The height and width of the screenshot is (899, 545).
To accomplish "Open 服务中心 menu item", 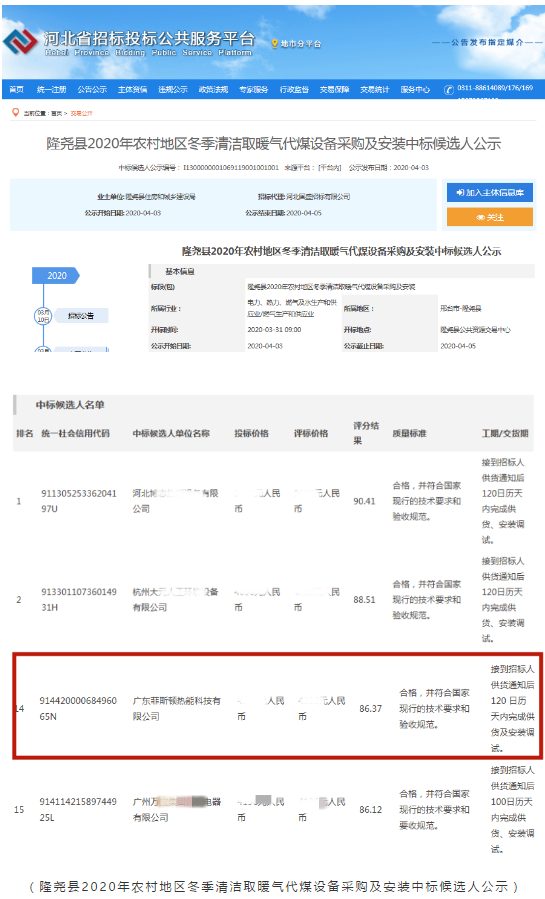I will (415, 89).
